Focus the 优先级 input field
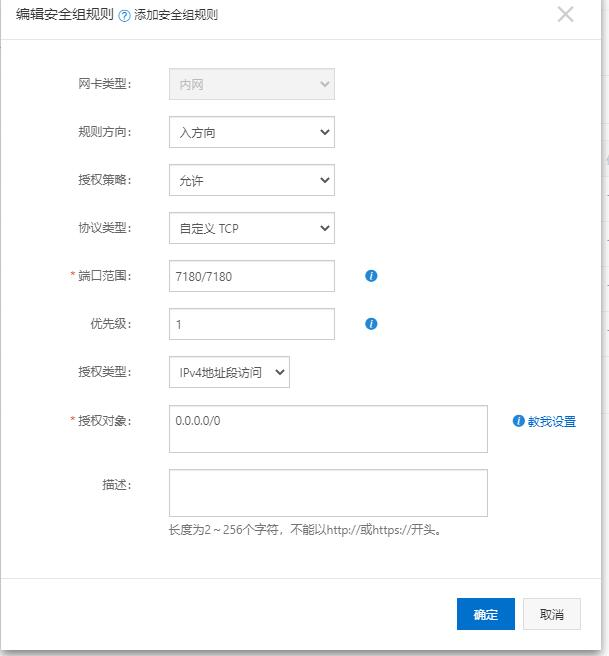This screenshot has width=609, height=656. tap(251, 325)
